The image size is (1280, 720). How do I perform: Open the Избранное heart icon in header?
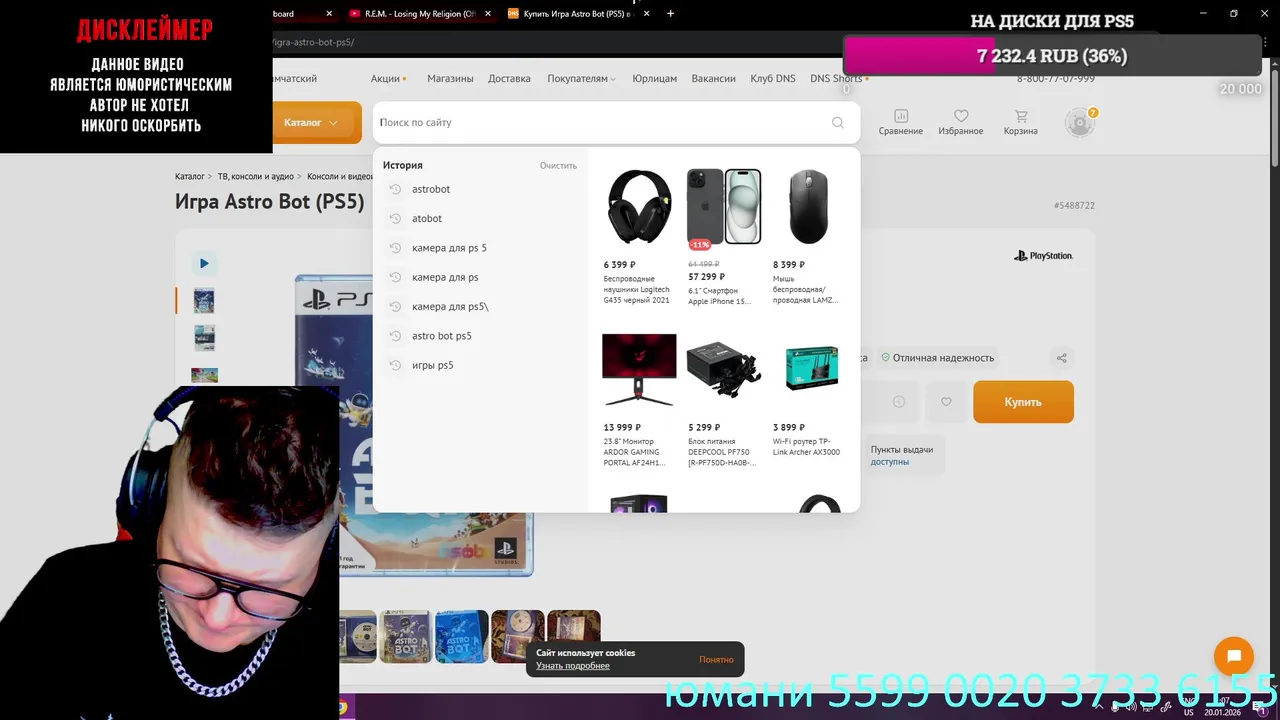960,122
